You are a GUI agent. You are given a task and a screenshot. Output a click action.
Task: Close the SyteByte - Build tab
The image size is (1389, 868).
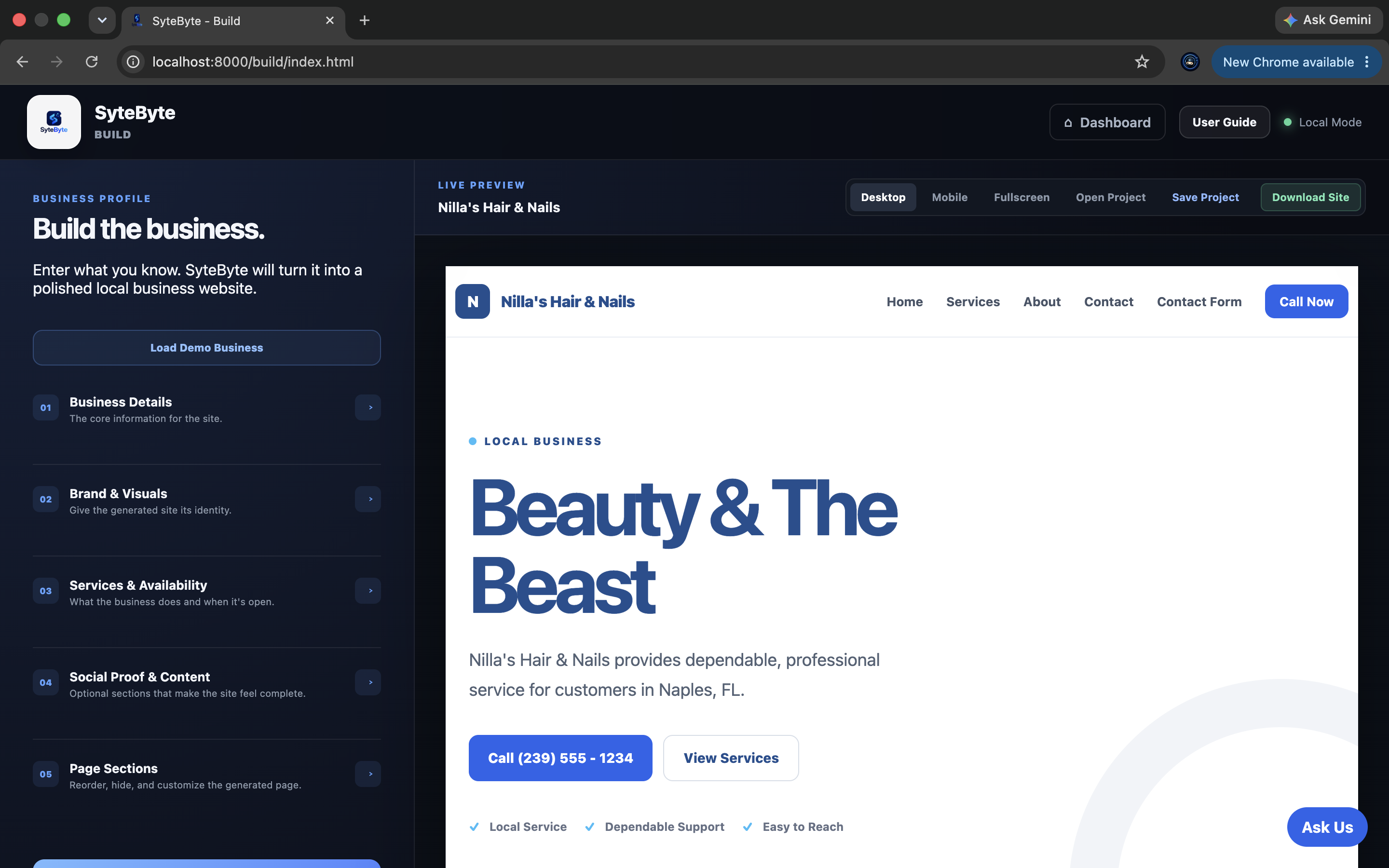(x=330, y=21)
